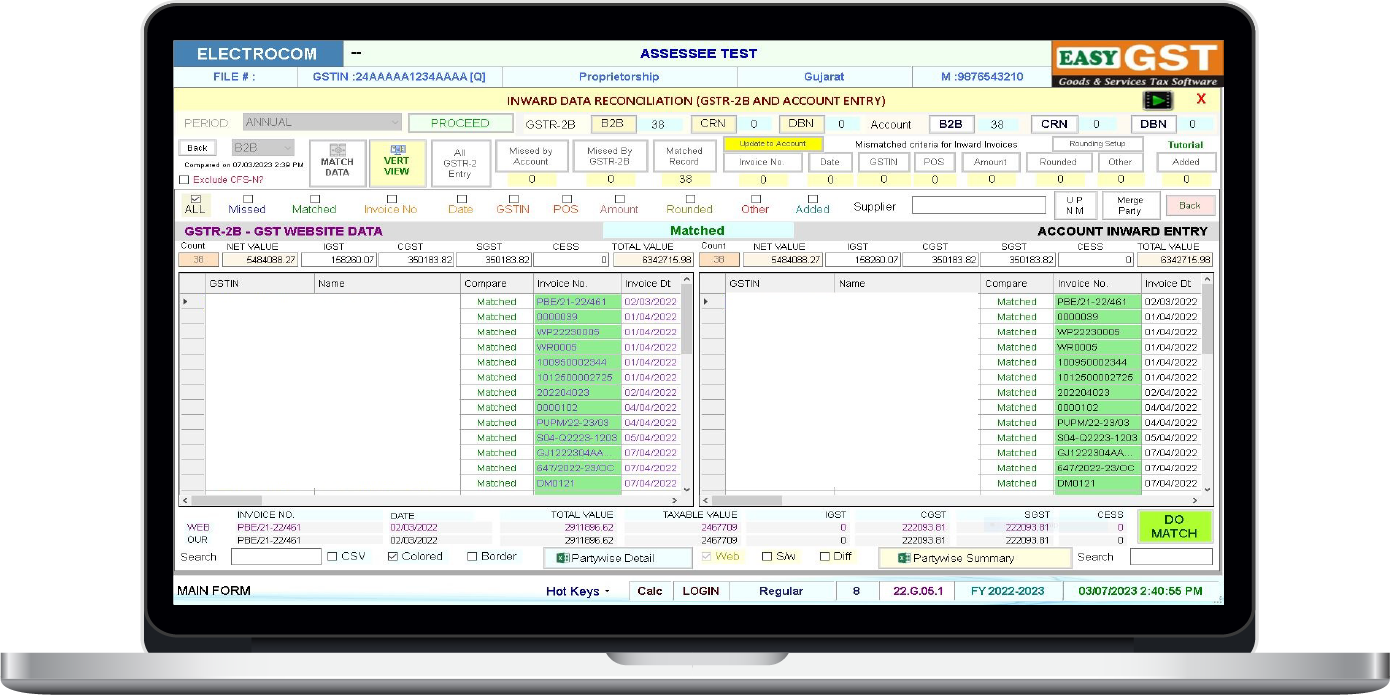
Task: Open Partywise Summary Excel export
Action: (974, 558)
